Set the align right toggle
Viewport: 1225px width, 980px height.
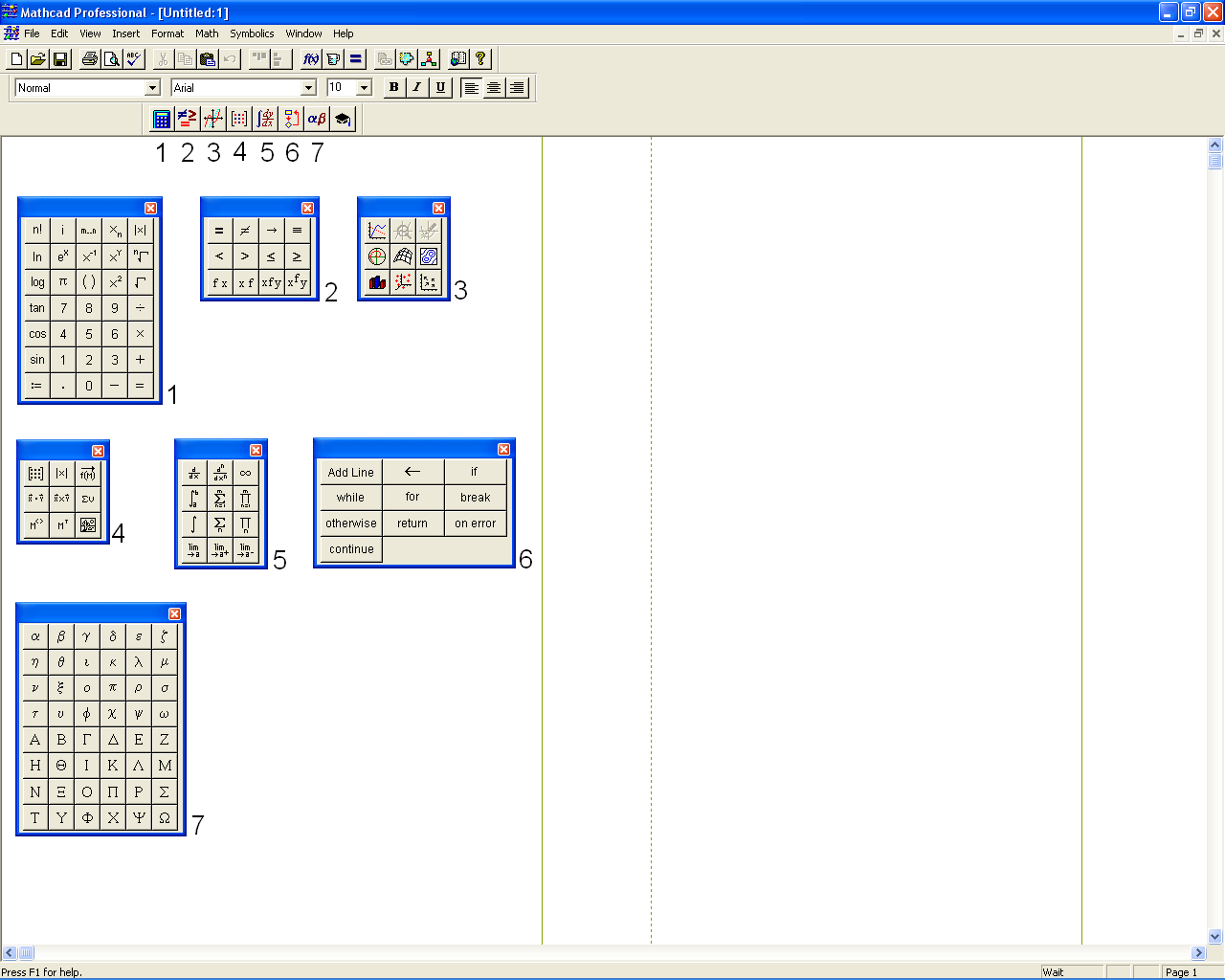coord(517,87)
